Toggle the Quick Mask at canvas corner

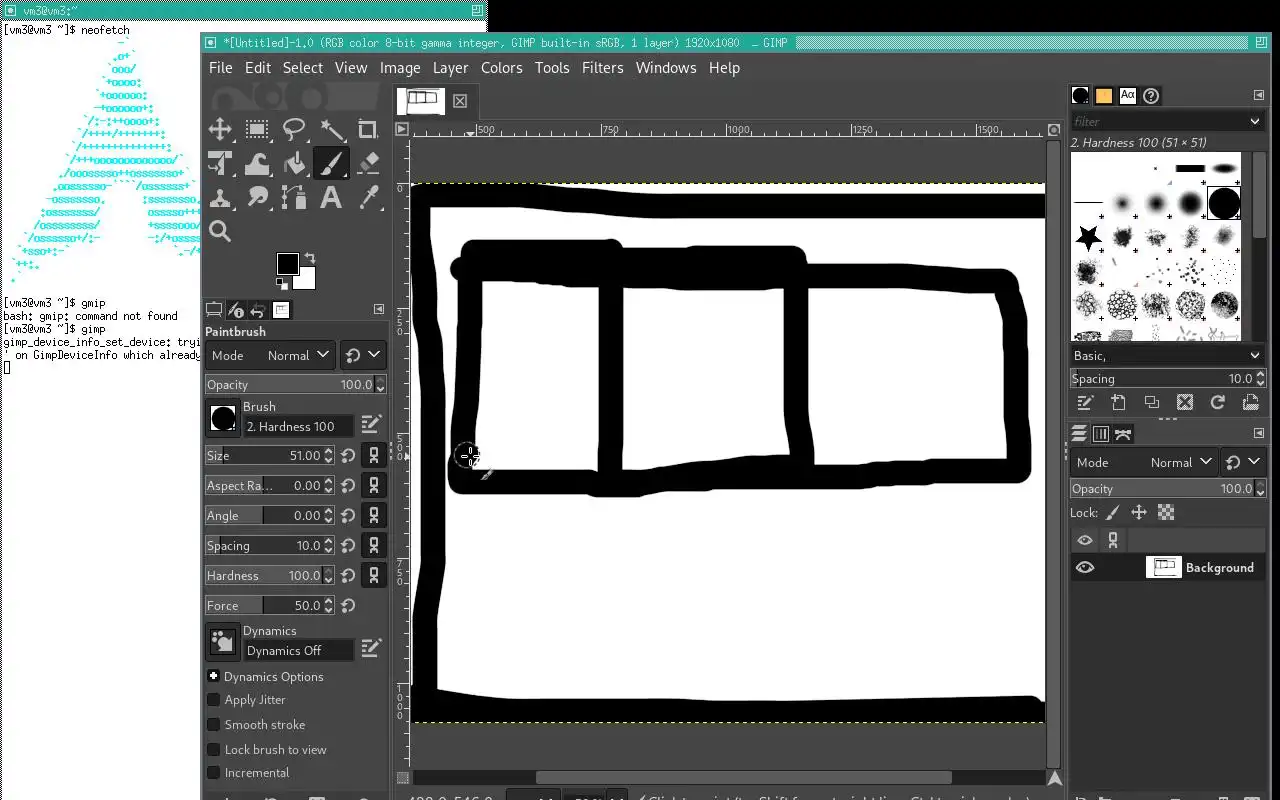pos(402,778)
